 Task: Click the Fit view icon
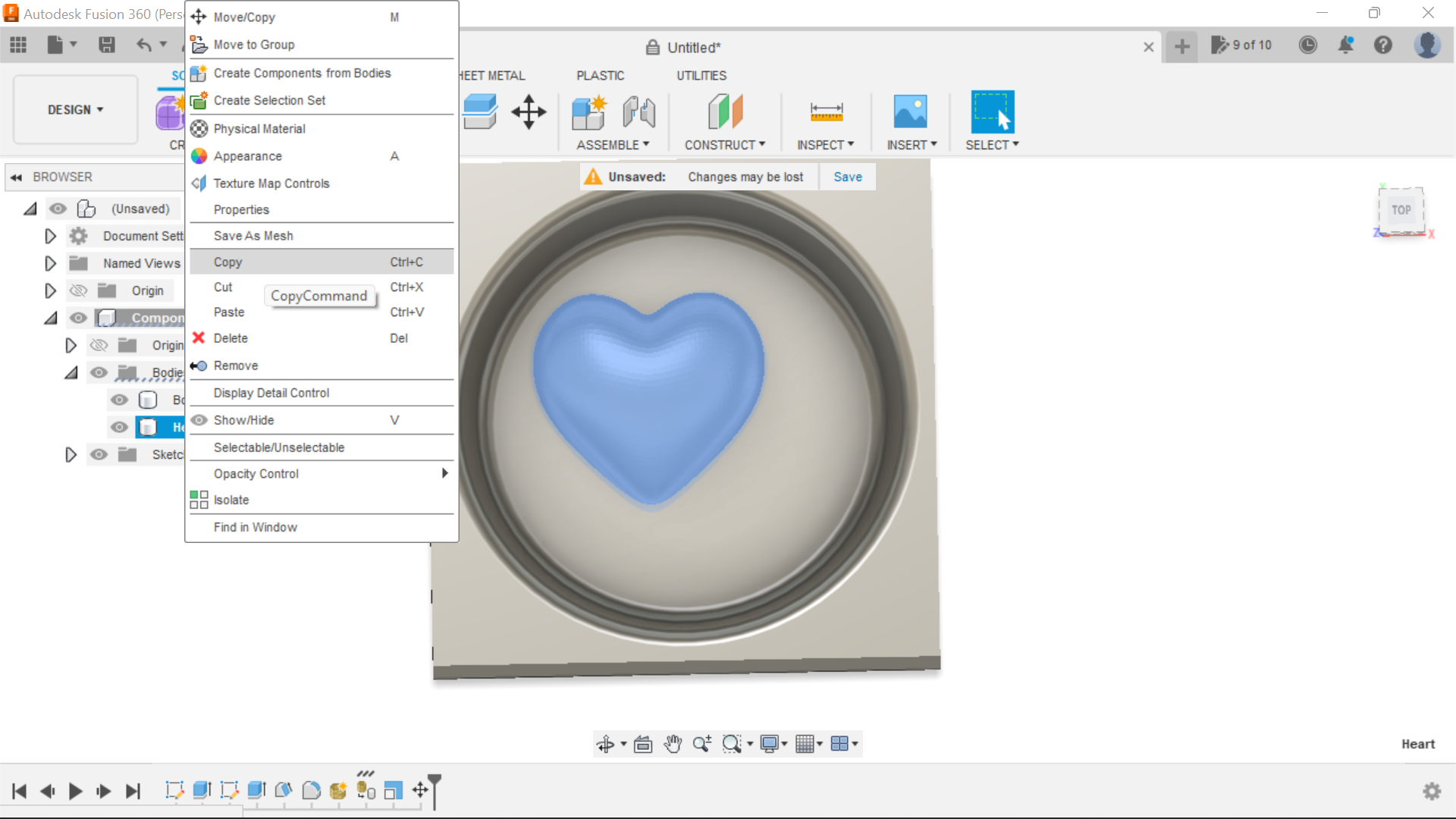[x=642, y=744]
